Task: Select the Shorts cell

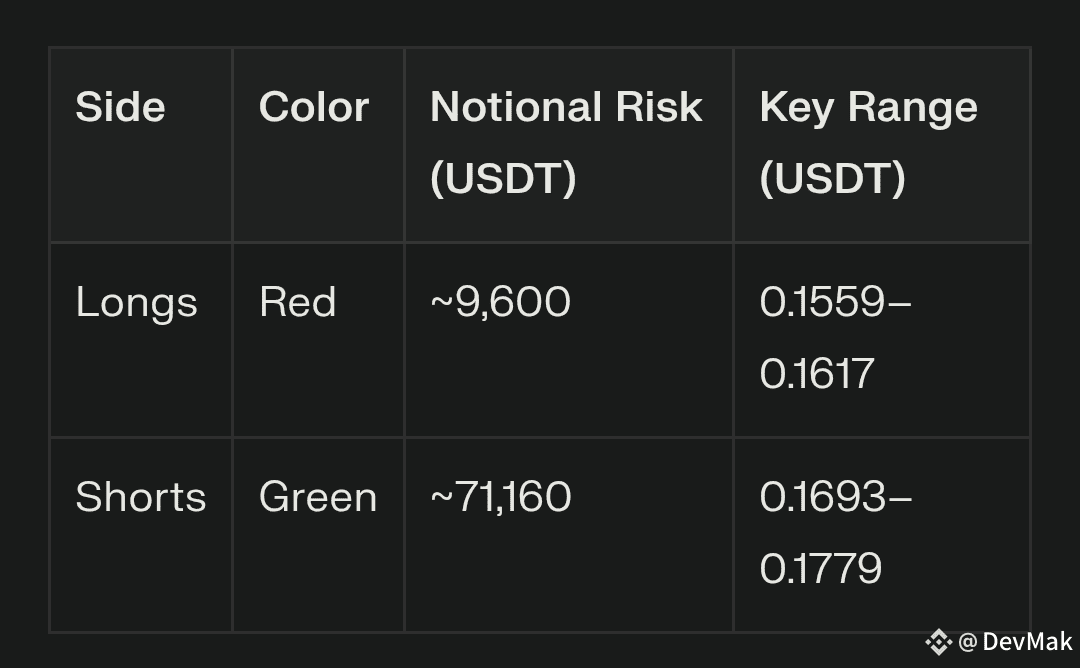Action: [140, 497]
